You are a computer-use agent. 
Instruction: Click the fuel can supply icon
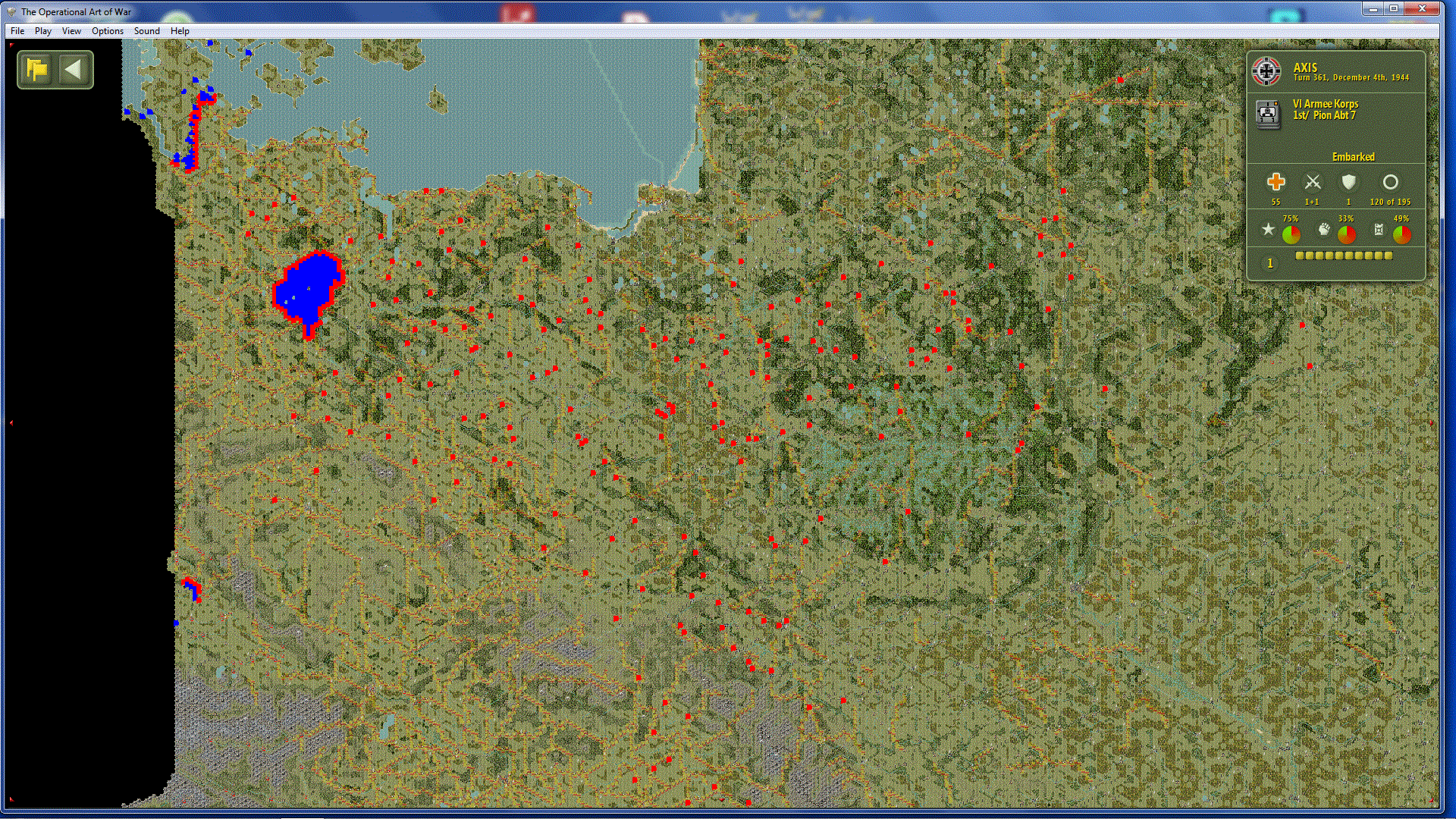1379,229
